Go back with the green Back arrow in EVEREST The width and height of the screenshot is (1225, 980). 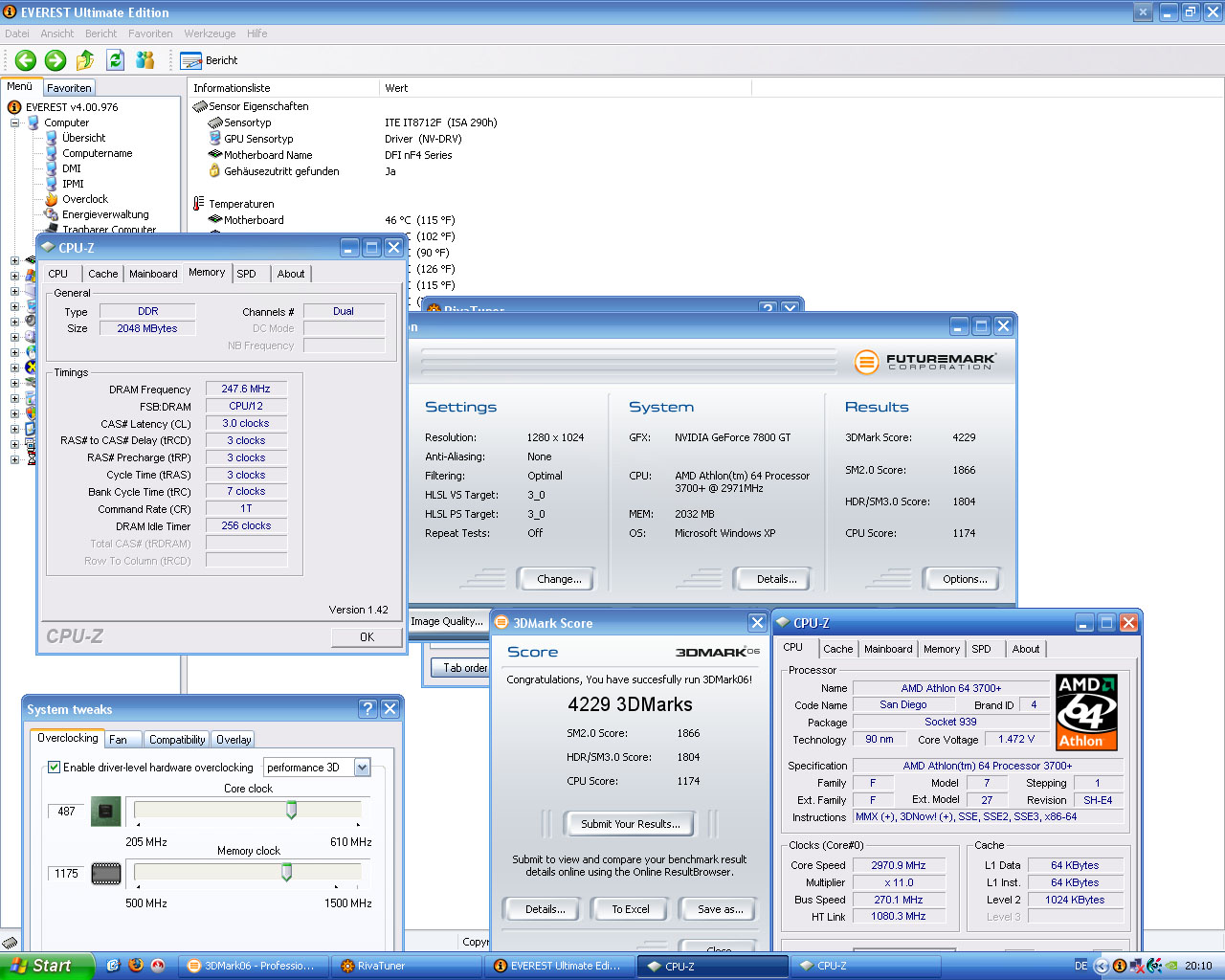point(26,60)
